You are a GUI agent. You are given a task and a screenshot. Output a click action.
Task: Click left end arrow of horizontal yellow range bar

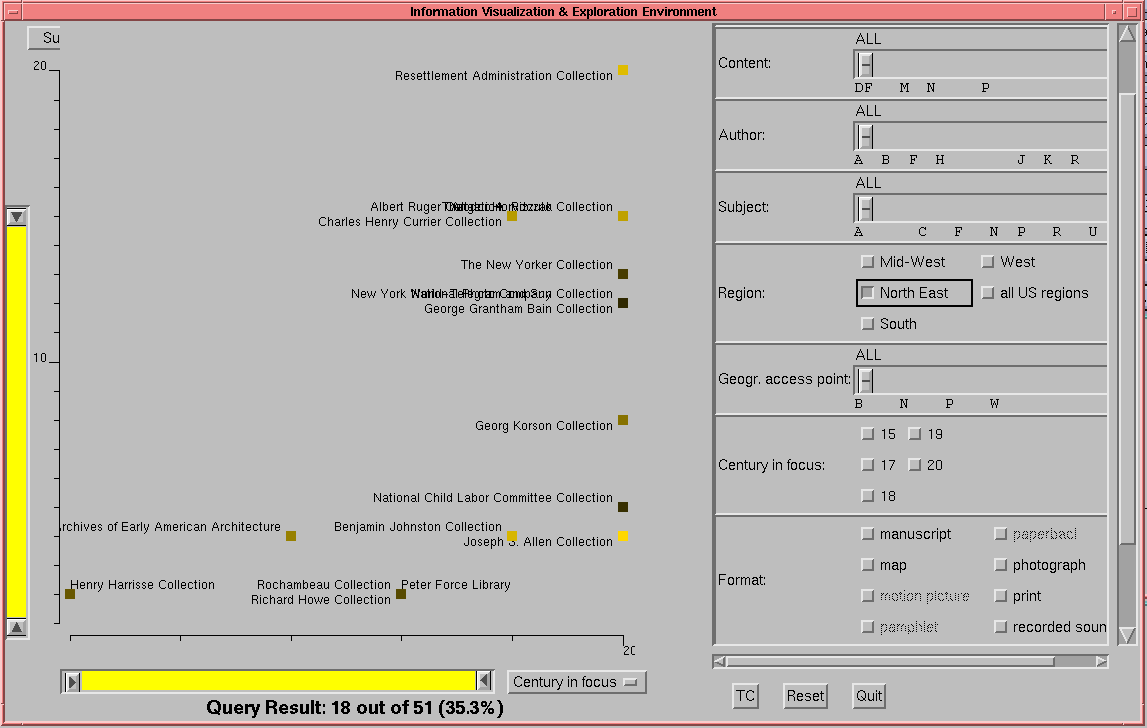(72, 682)
